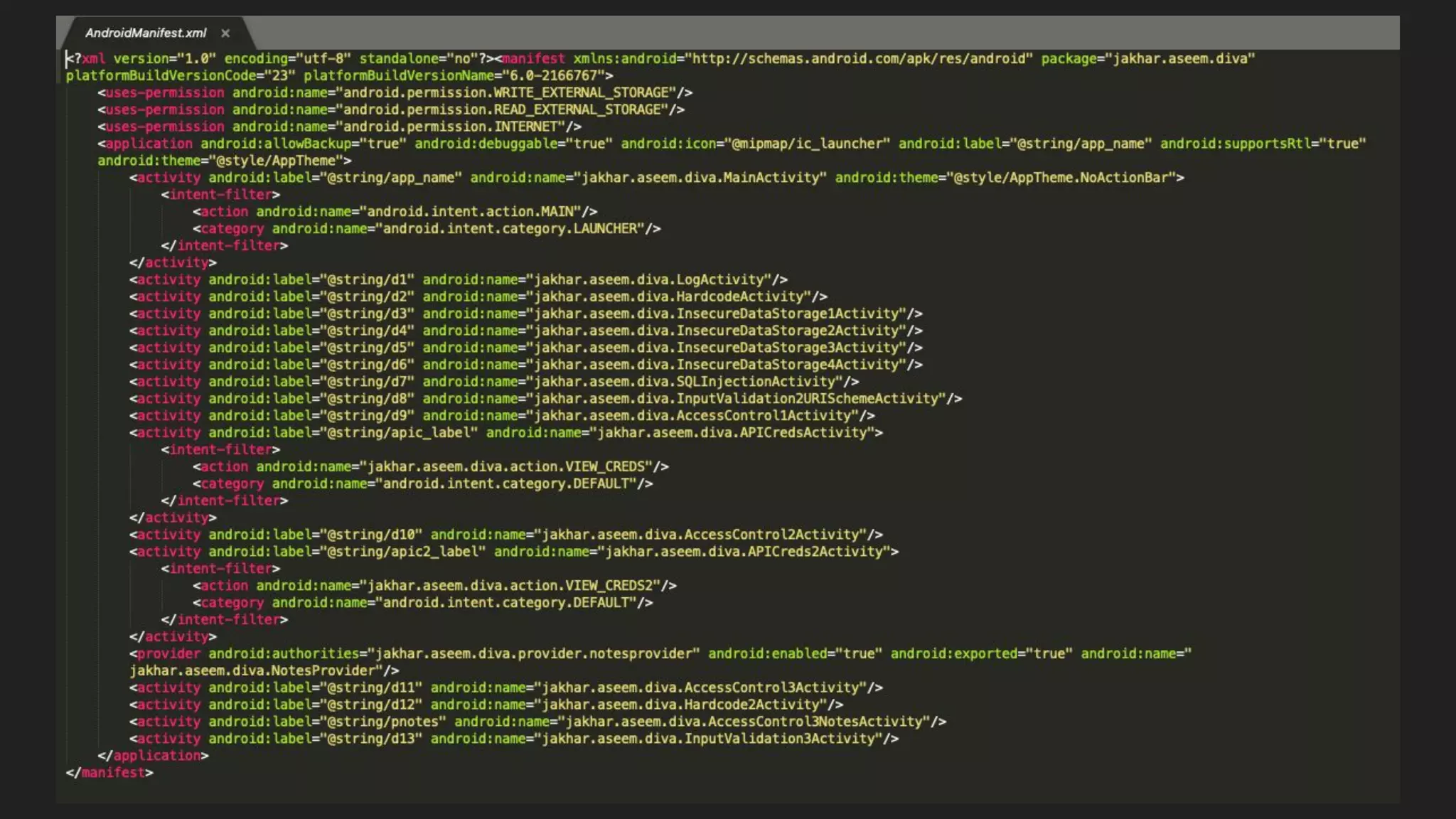The height and width of the screenshot is (819, 1456).
Task: Click the READ_EXTERNAL_STORAGE permission line
Action: (579, 109)
